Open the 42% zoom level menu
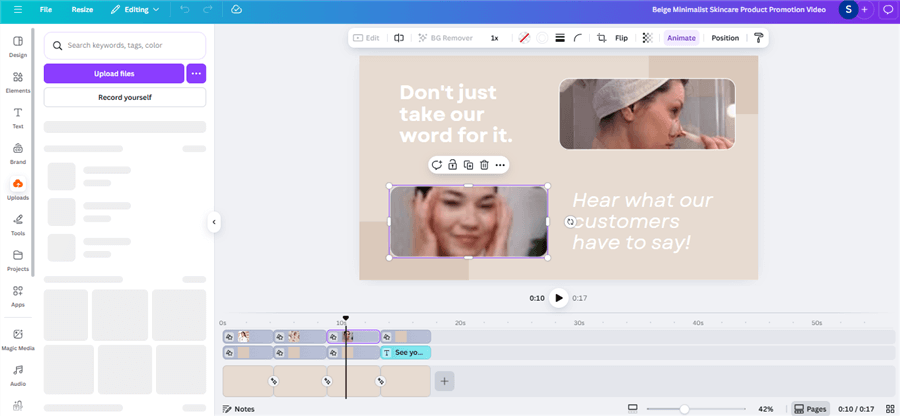The width and height of the screenshot is (900, 416). (766, 409)
